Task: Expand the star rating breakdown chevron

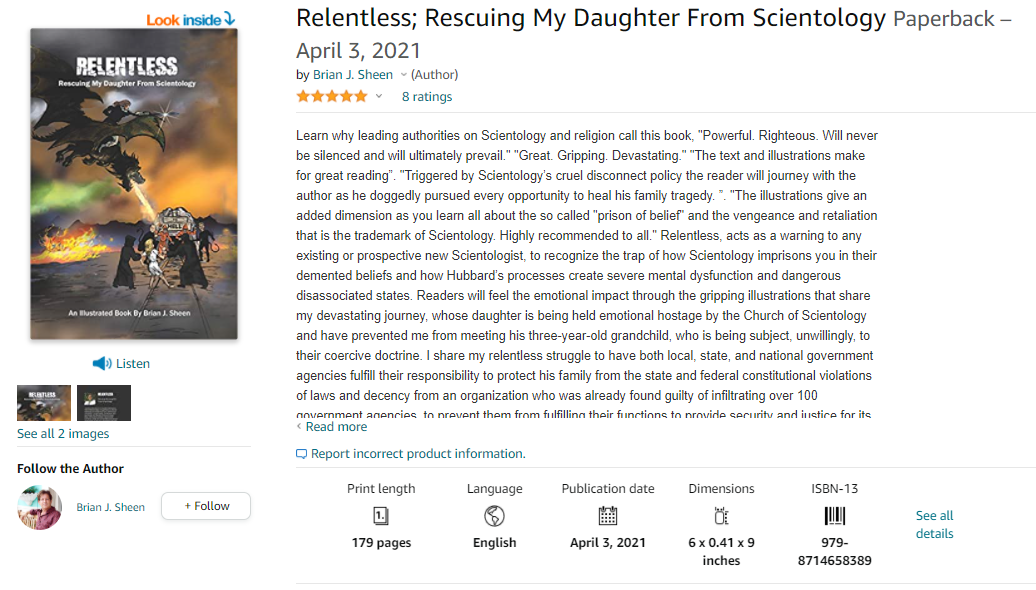Action: (379, 96)
